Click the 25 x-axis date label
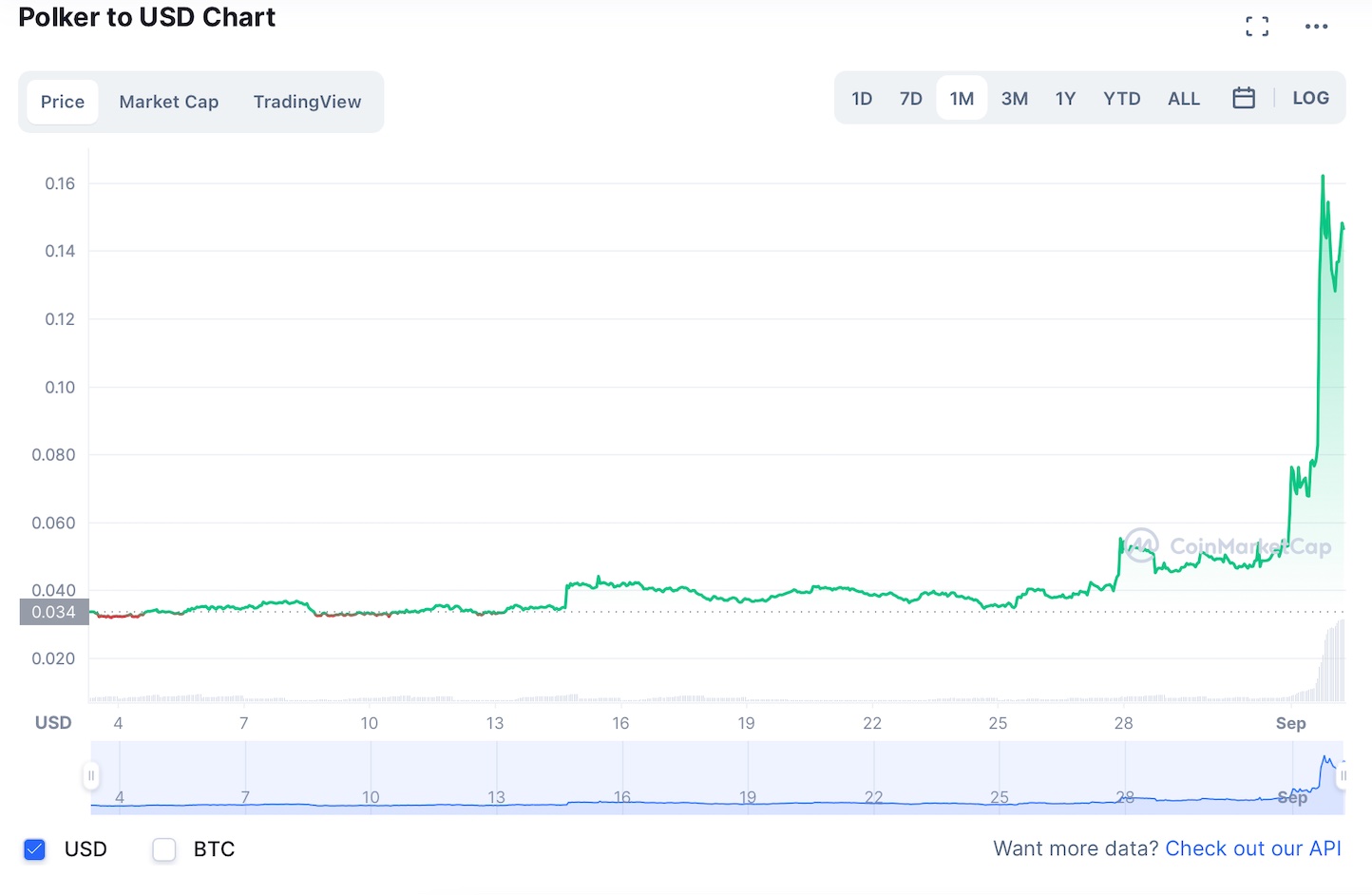Image resolution: width=1372 pixels, height=895 pixels. pos(998,723)
